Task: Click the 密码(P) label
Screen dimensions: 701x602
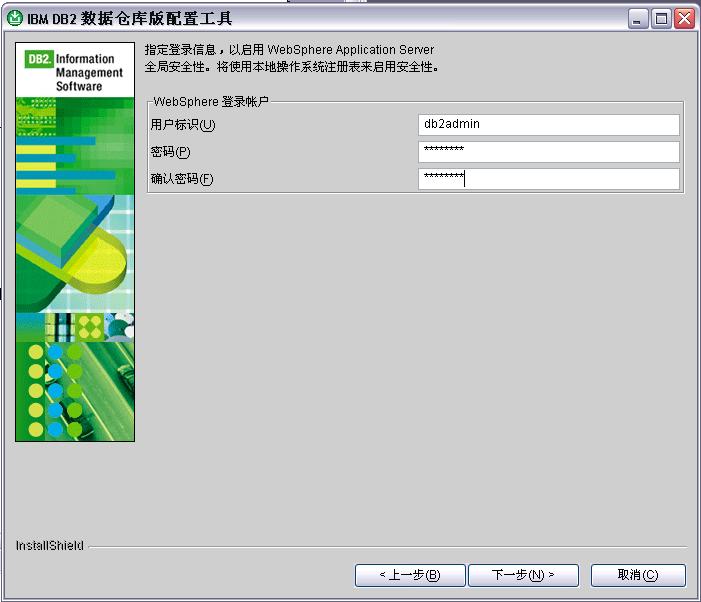Action: [x=170, y=152]
